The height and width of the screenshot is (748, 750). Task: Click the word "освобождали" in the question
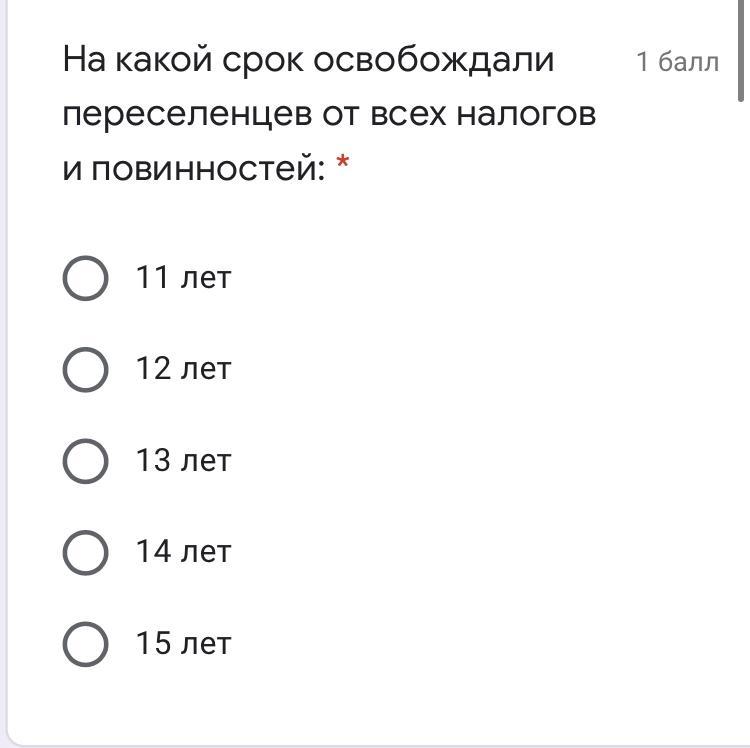click(x=434, y=61)
